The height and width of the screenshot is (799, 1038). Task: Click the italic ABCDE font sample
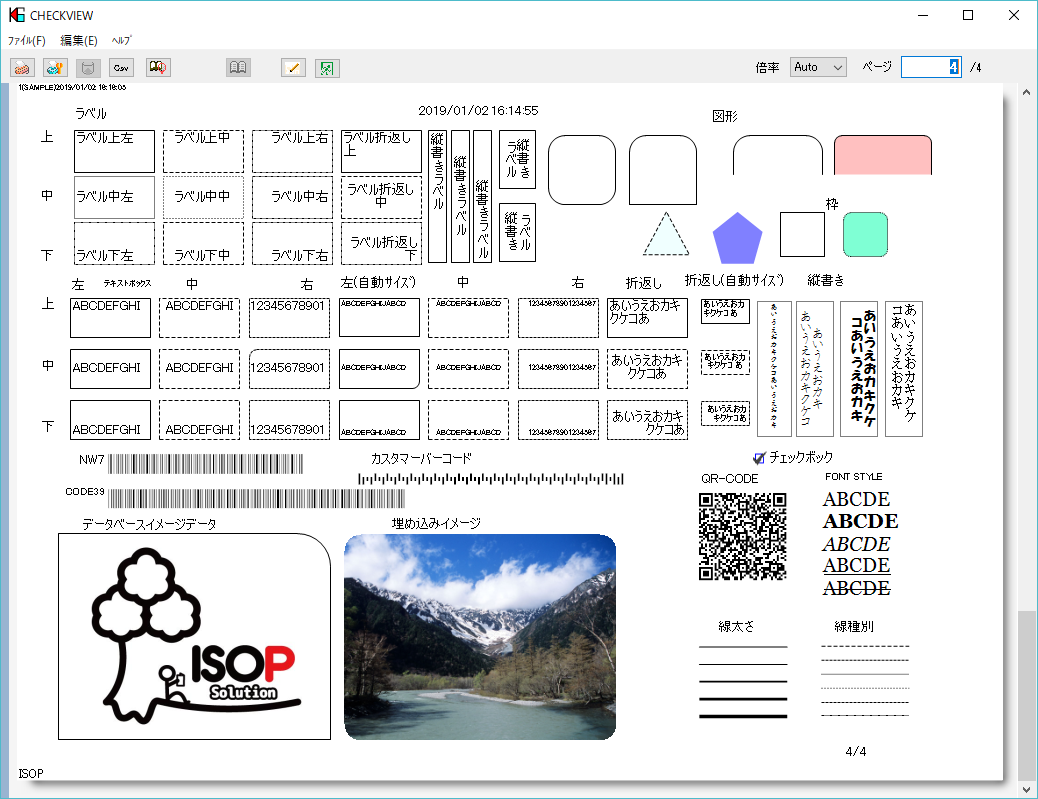point(857,544)
